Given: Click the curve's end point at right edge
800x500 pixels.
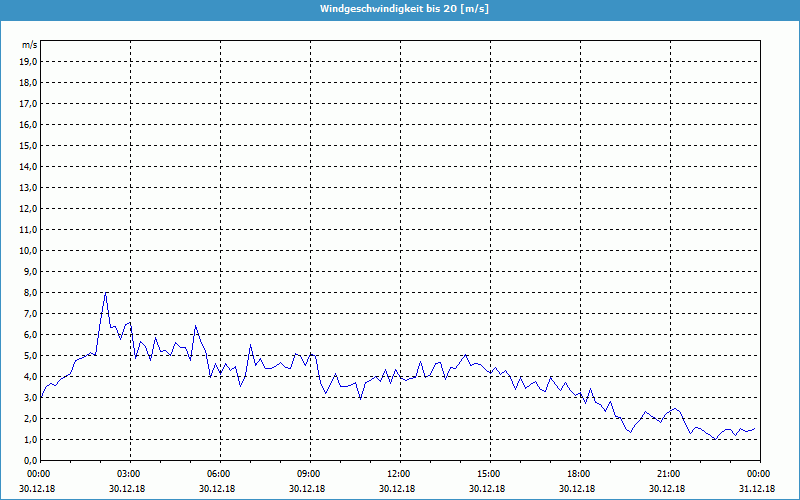Looking at the screenshot, I should (755, 428).
